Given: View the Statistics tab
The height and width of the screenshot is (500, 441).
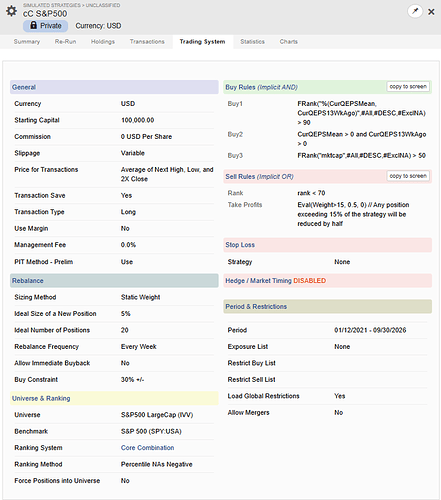Looking at the screenshot, I should click(x=252, y=42).
